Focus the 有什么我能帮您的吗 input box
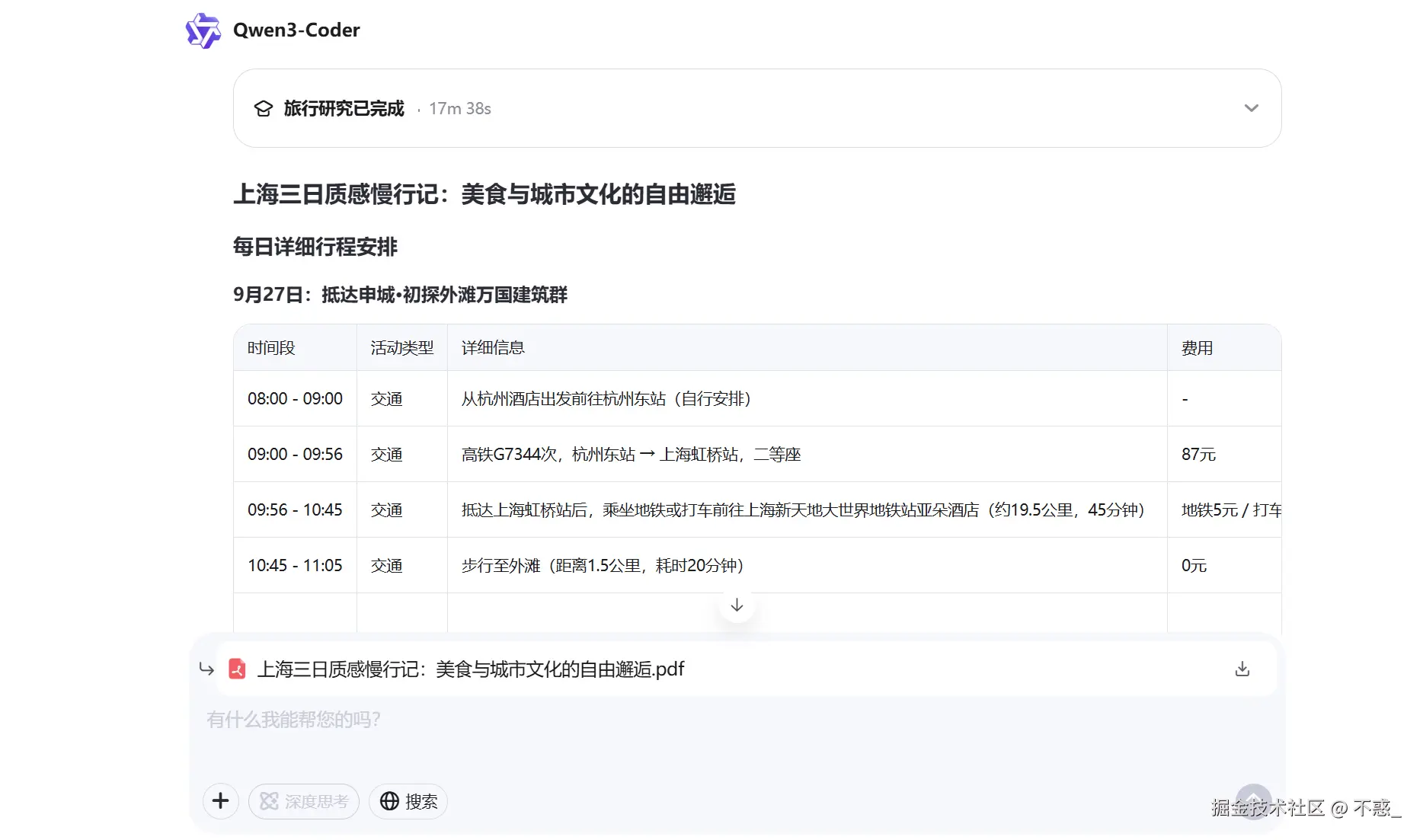Viewport: 1423px width, 840px height. tap(737, 720)
